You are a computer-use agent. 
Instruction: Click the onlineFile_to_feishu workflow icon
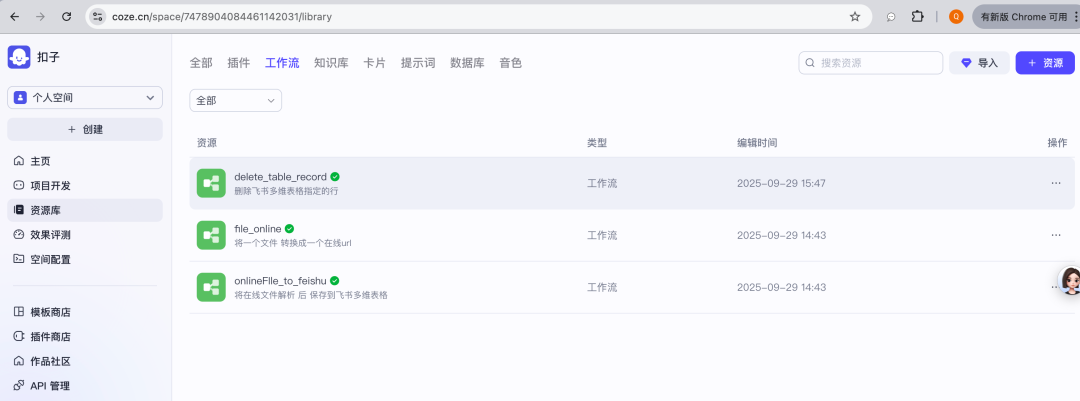pyautogui.click(x=210, y=287)
